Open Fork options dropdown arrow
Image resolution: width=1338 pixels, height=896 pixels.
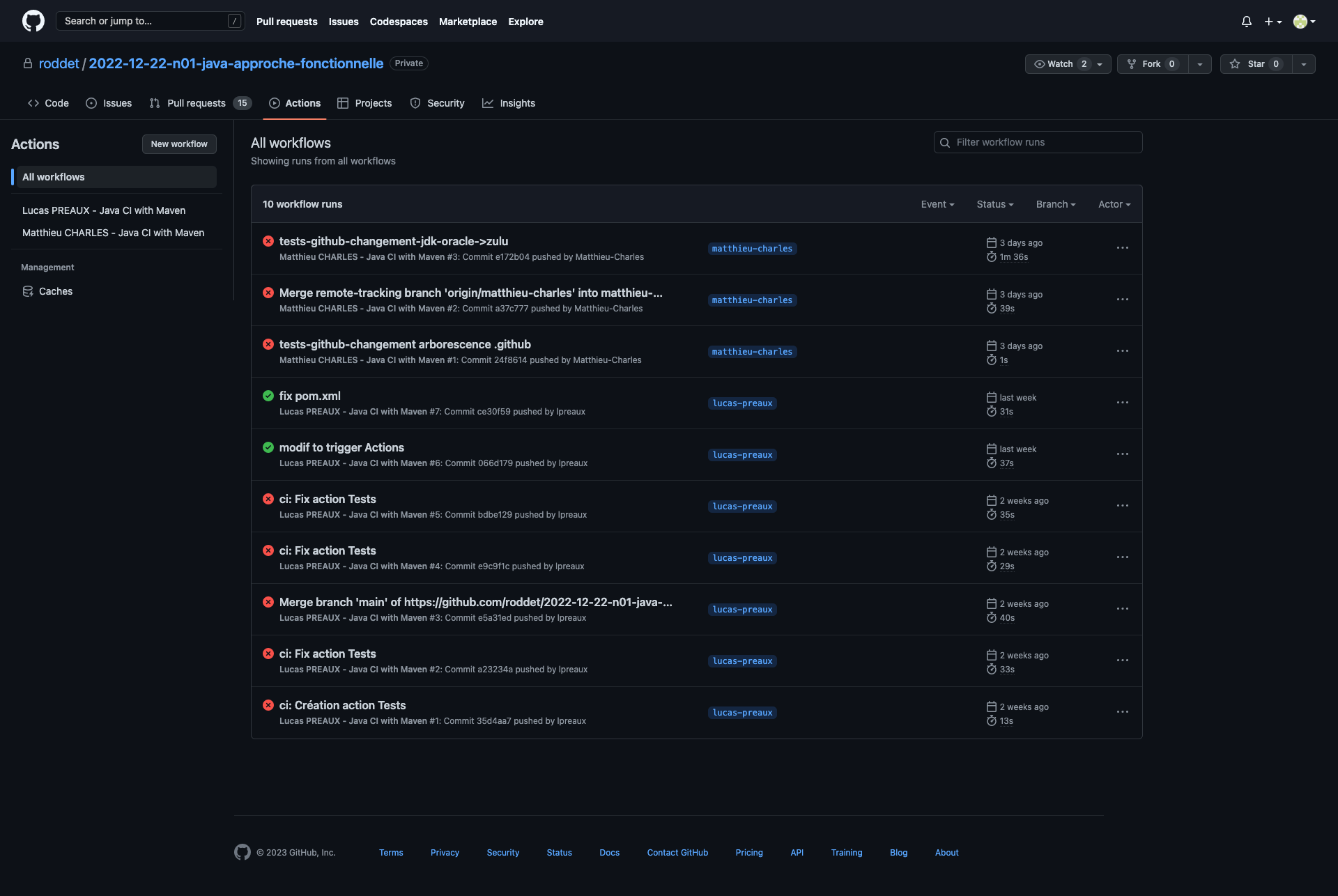[x=1200, y=64]
